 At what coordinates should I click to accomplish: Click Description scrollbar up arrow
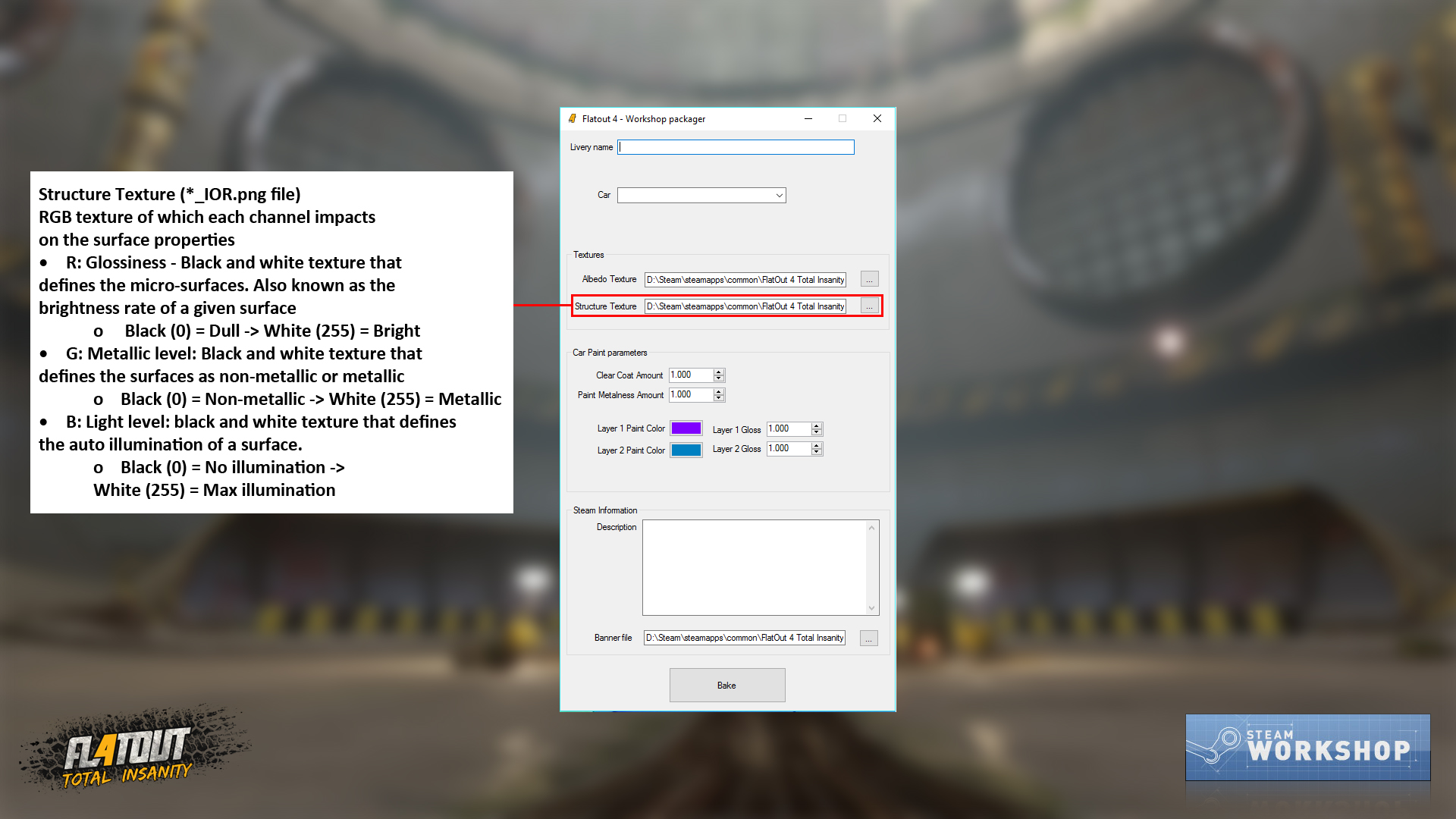pos(872,528)
